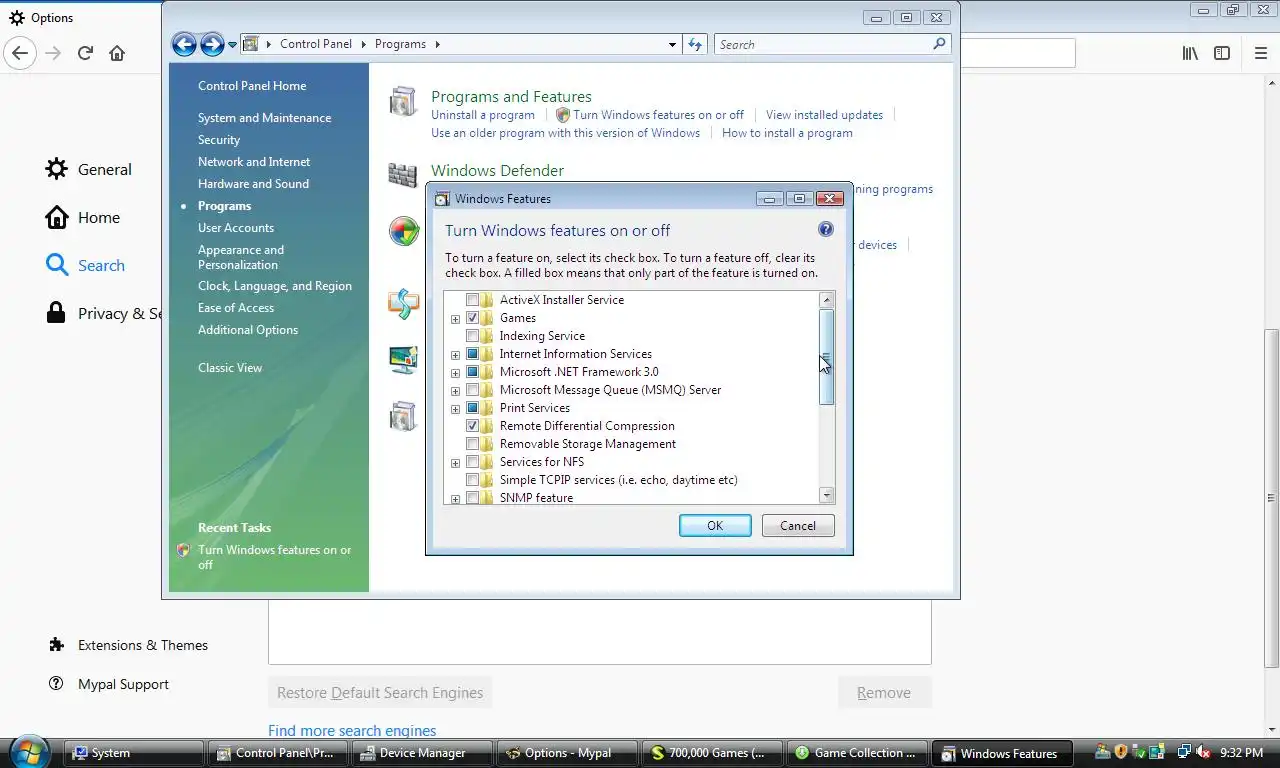Toggle the Mypal sidebar icon
1280x768 pixels.
coord(1222,53)
